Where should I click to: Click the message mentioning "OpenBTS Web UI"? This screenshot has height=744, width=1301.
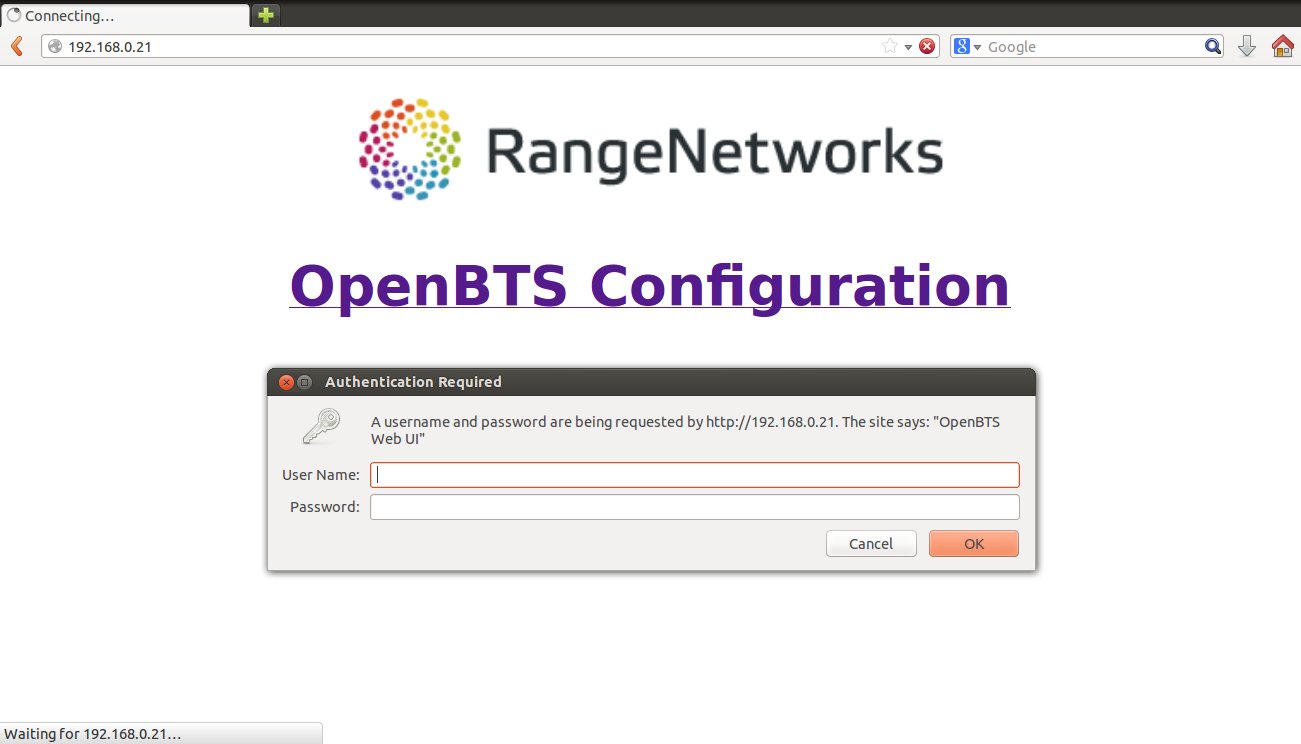tap(685, 430)
